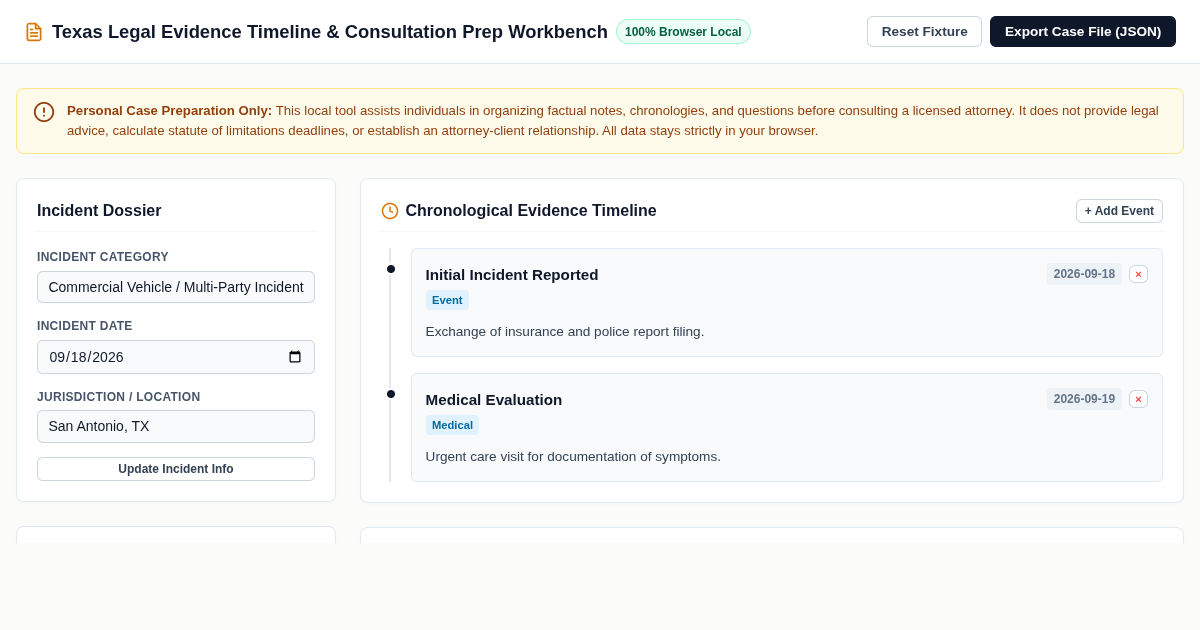Click the clock icon next to Chronological Evidence Timeline
The width and height of the screenshot is (1200, 630).
390,211
